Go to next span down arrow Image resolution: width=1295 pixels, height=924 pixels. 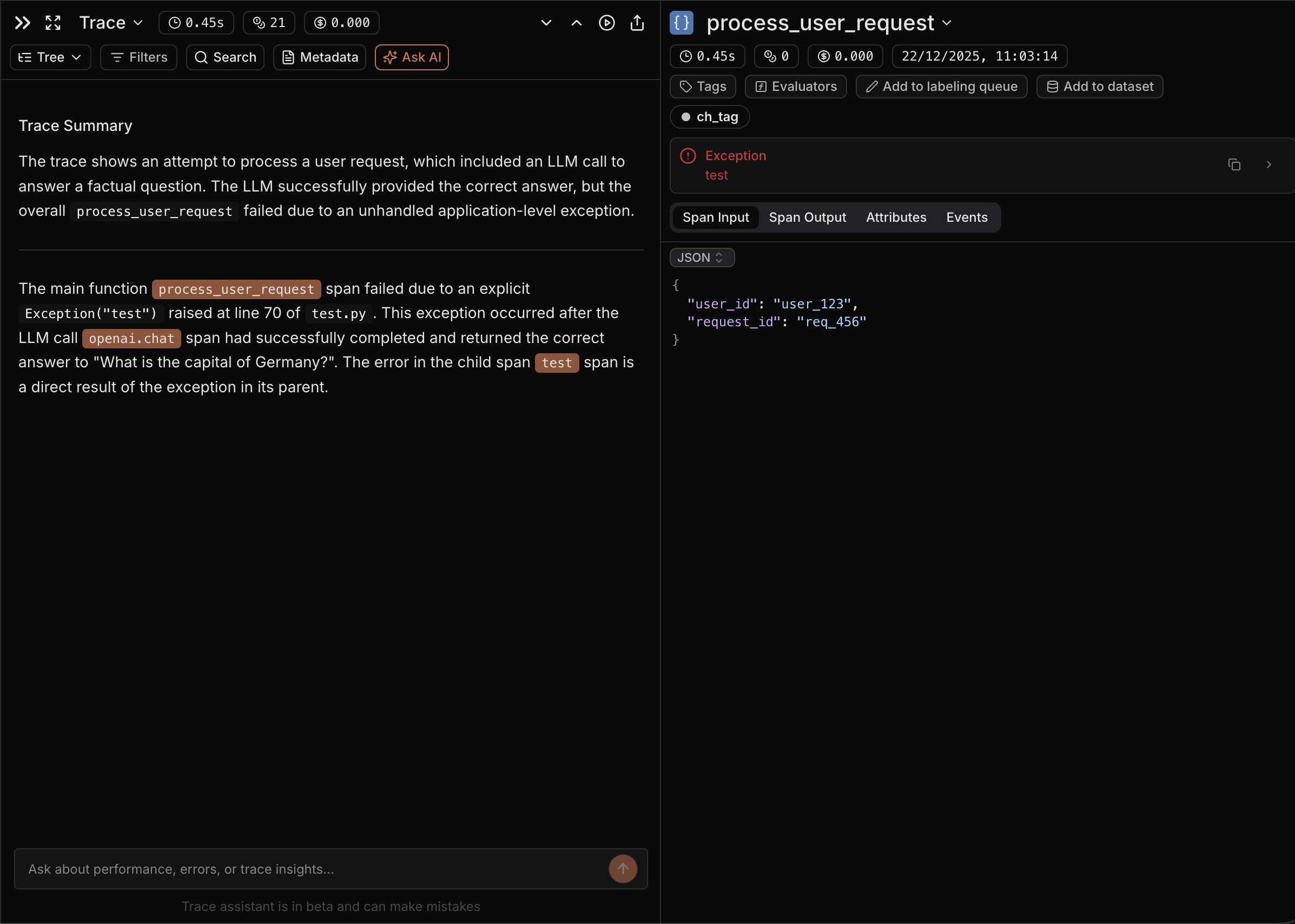(x=546, y=23)
